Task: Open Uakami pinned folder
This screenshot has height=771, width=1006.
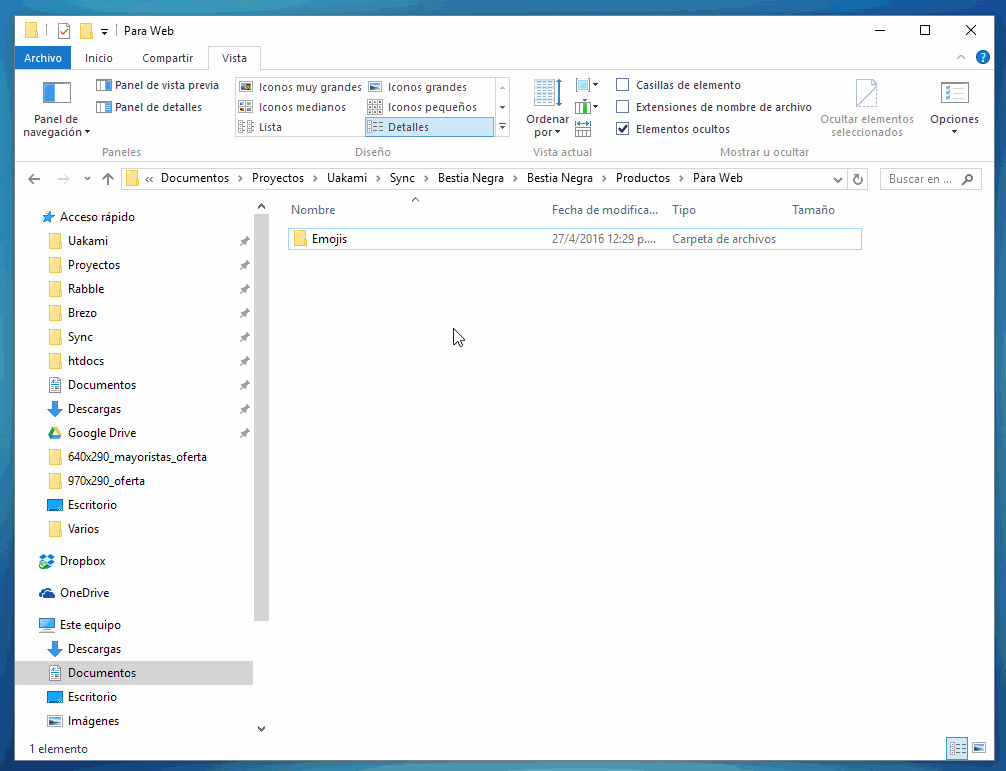Action: 88,241
